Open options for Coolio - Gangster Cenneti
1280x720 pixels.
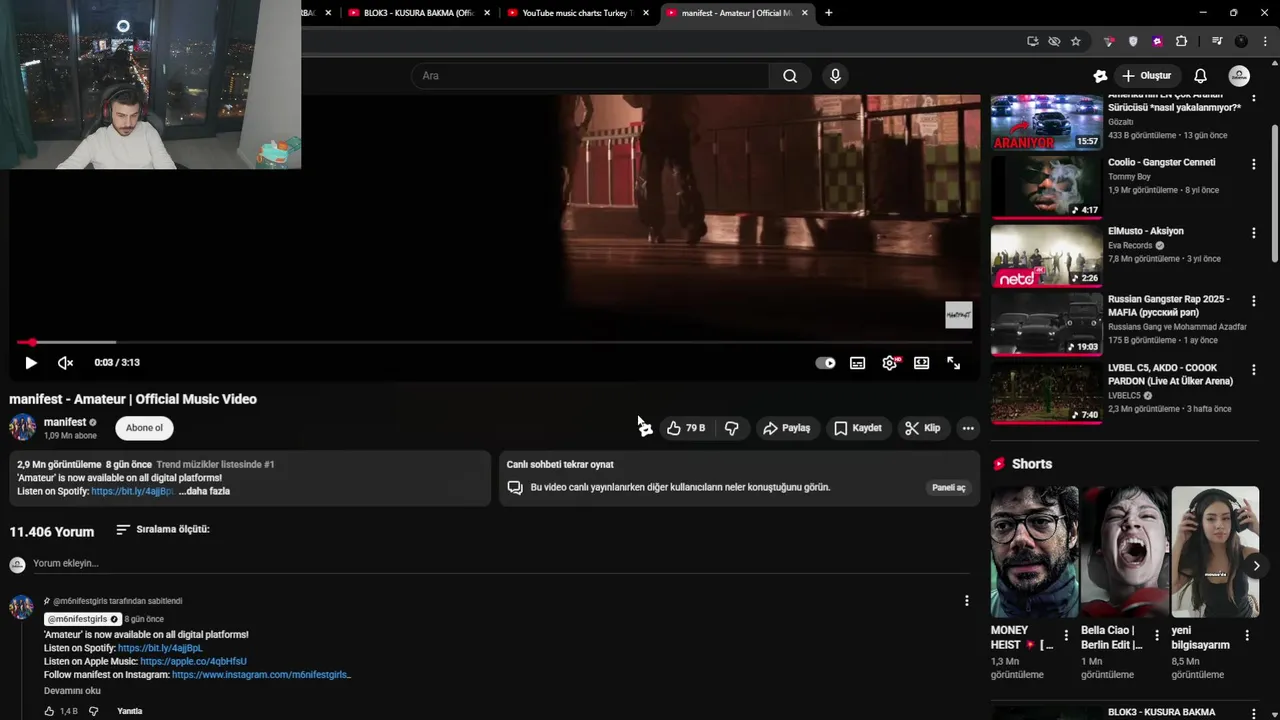[x=1253, y=164]
